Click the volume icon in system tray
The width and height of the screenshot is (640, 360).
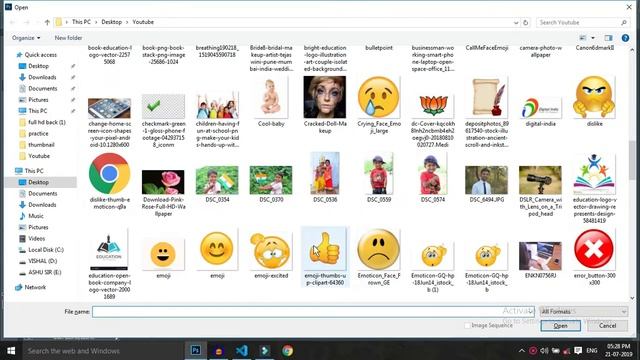544,351
